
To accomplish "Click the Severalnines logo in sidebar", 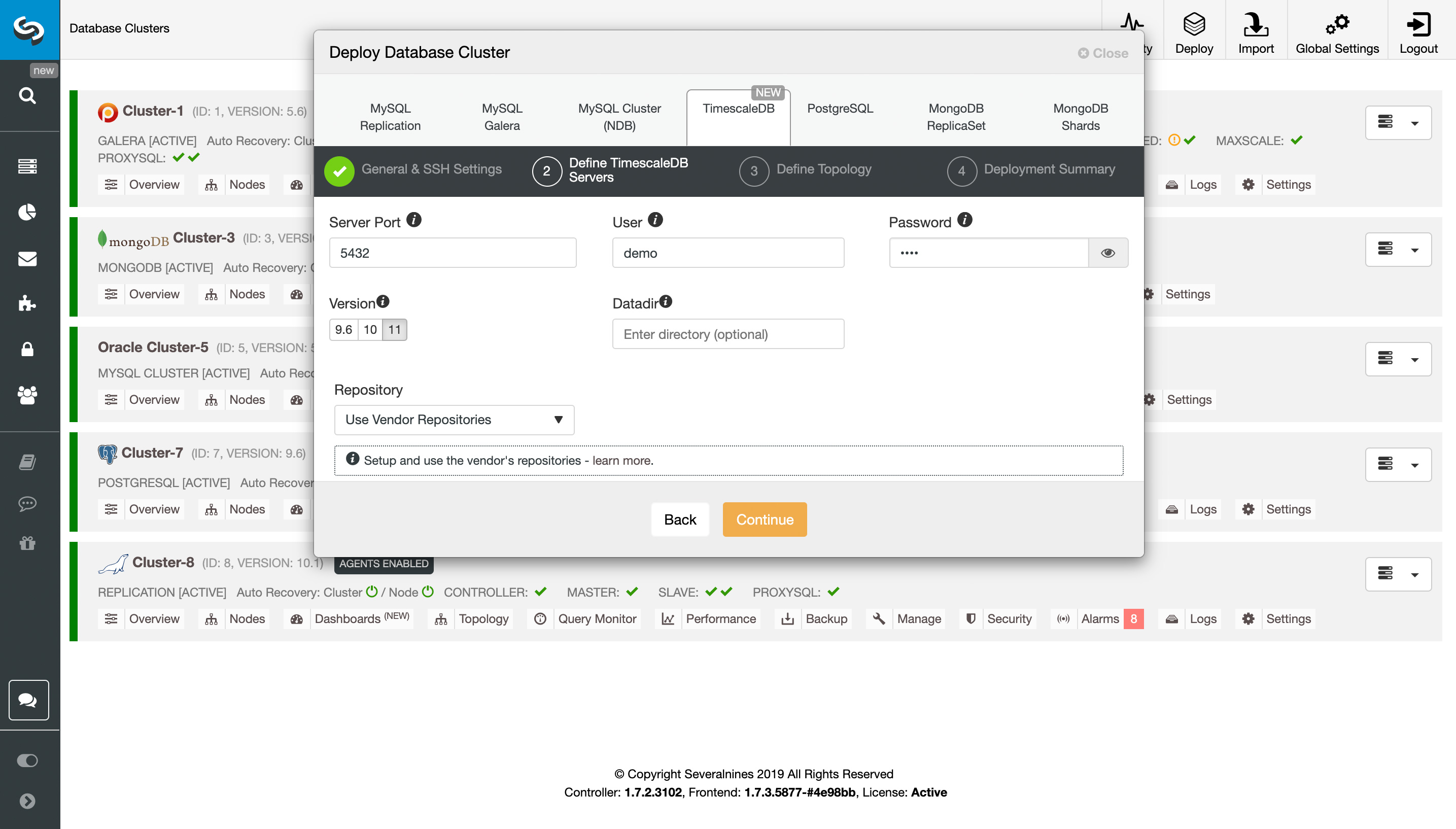I will pyautogui.click(x=29, y=29).
